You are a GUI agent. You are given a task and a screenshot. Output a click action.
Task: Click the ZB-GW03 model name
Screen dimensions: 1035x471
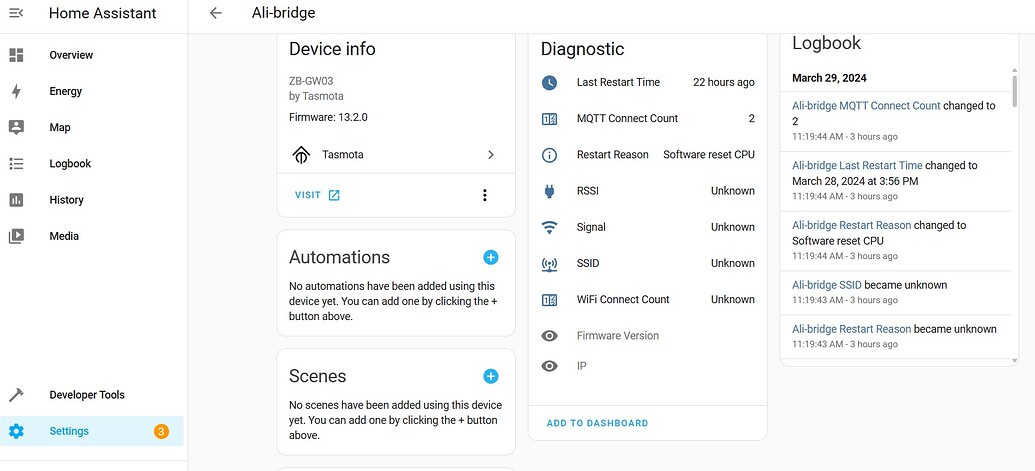[311, 81]
